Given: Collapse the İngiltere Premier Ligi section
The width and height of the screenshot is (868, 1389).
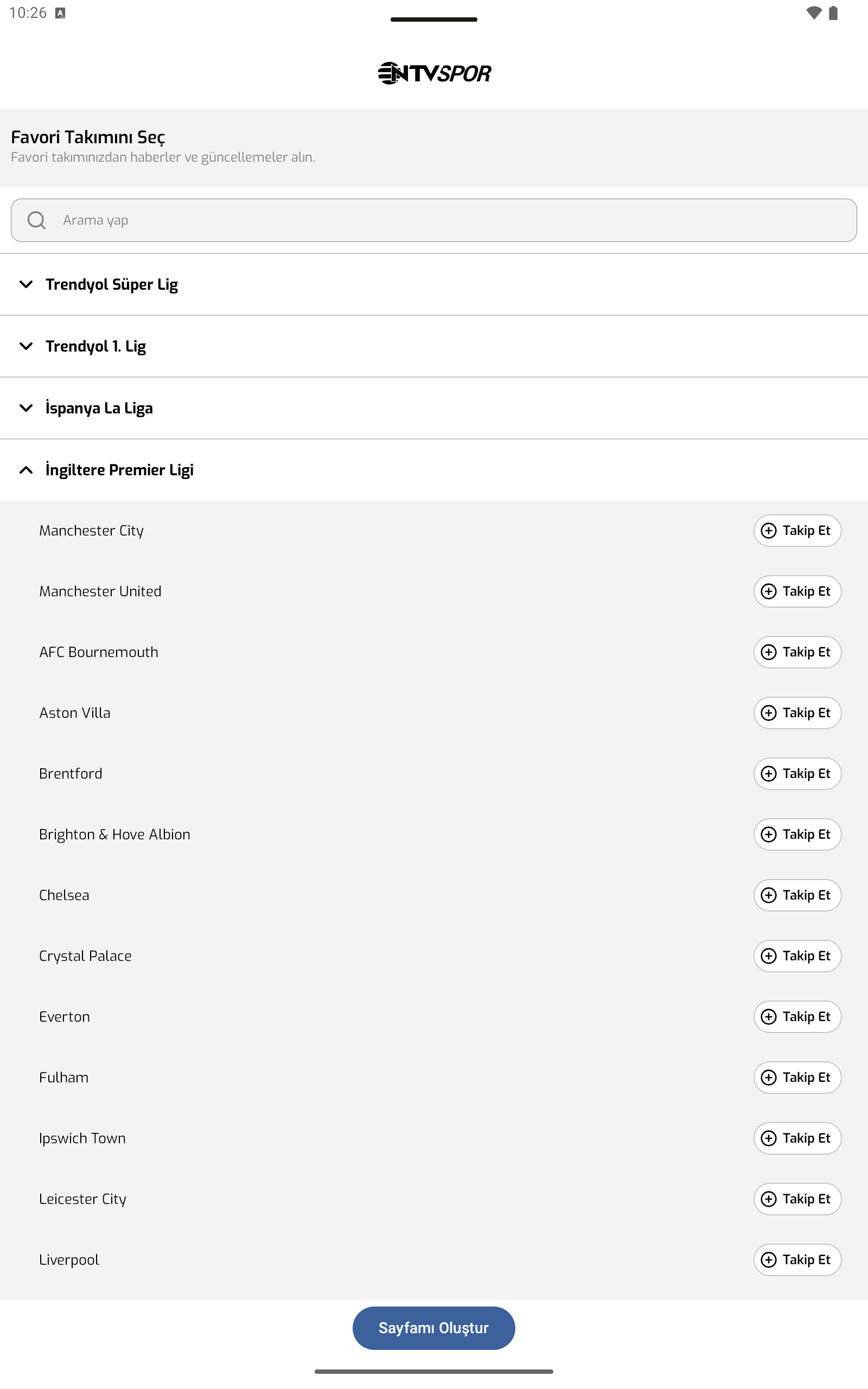Looking at the screenshot, I should (x=434, y=469).
